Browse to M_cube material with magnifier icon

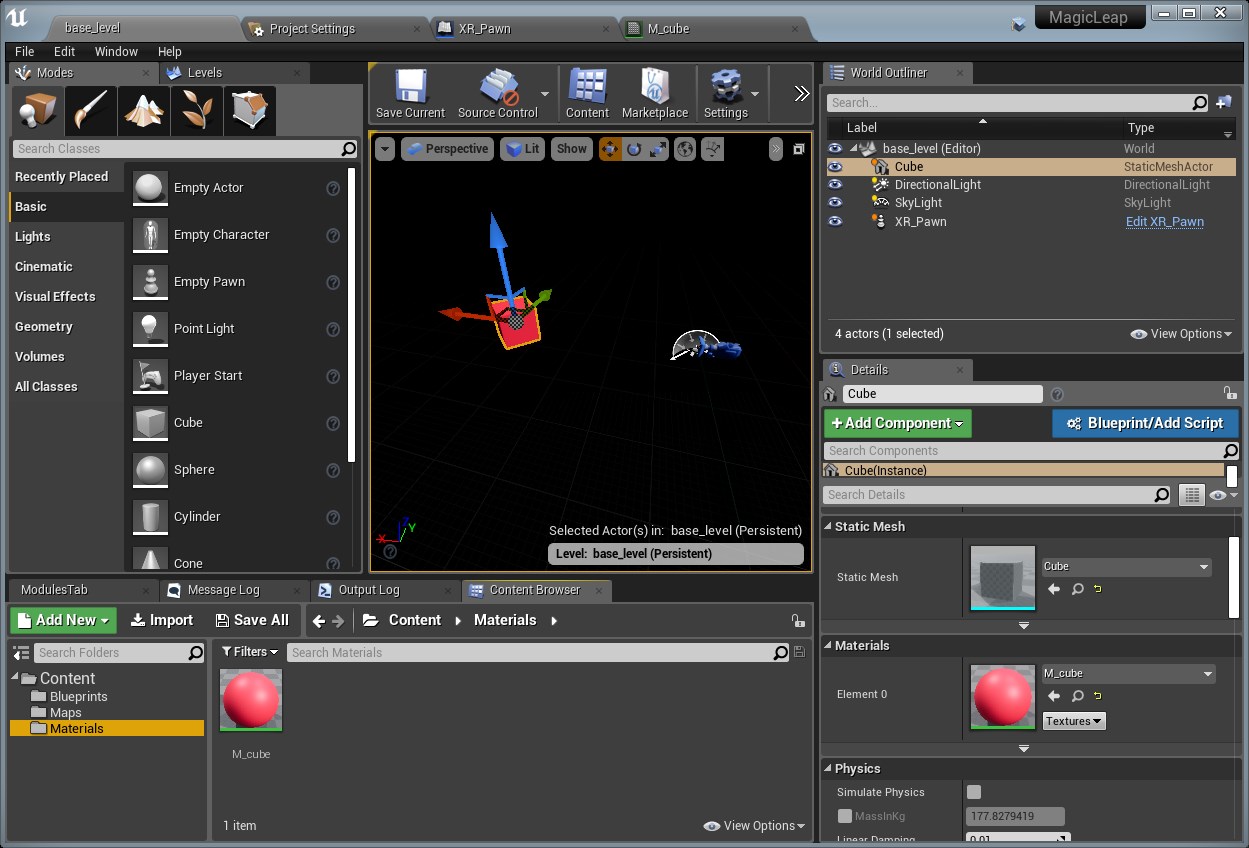(x=1077, y=696)
